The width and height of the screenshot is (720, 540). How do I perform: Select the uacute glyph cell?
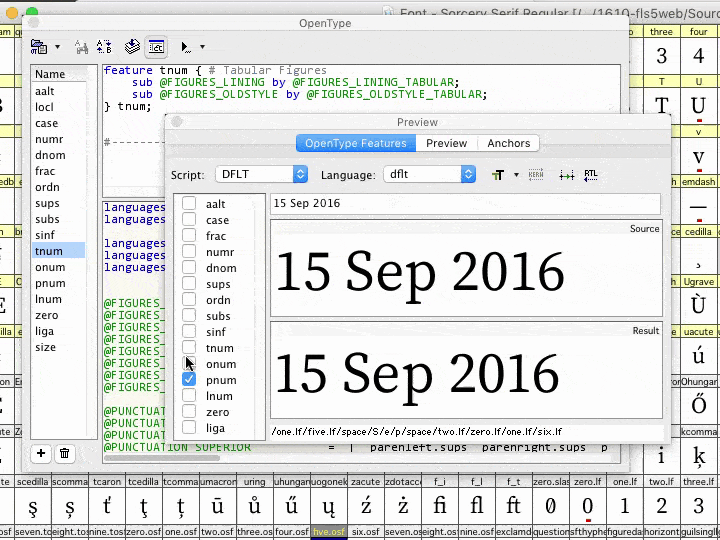(x=698, y=350)
